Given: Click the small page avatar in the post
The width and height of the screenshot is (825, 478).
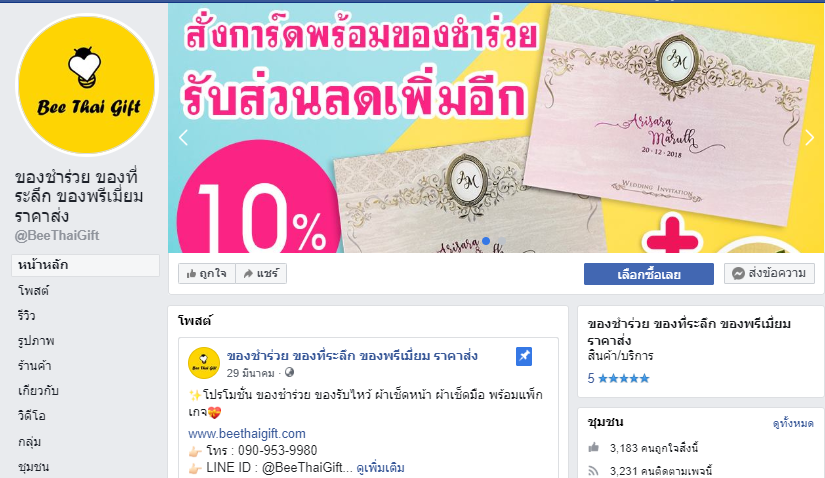Looking at the screenshot, I should click(x=204, y=363).
